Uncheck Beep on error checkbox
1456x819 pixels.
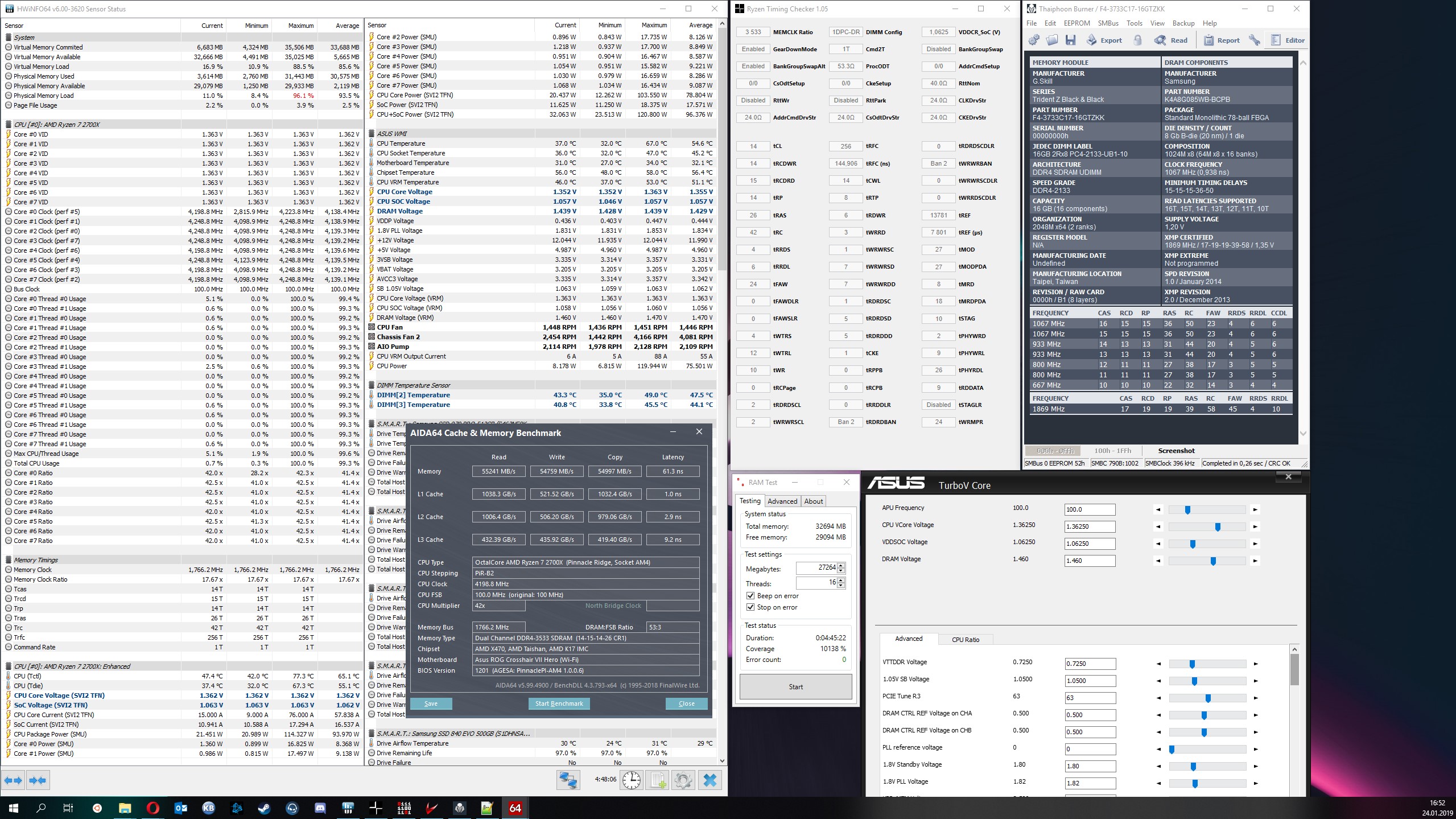point(750,596)
